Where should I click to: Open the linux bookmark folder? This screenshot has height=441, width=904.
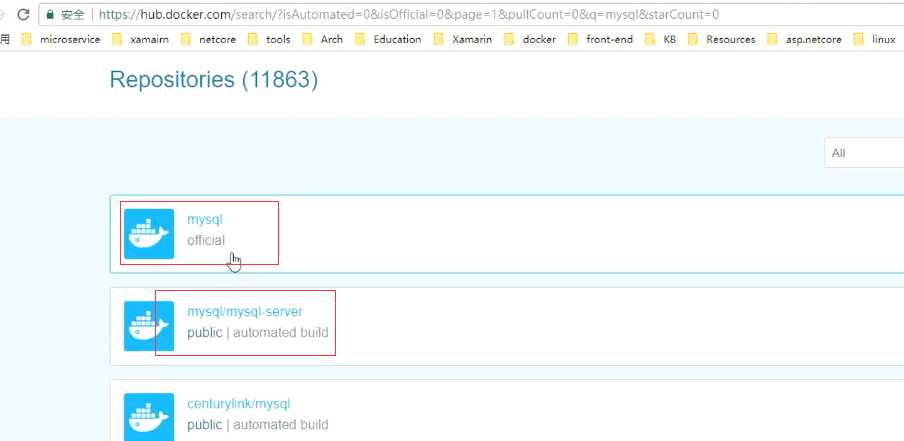point(875,39)
